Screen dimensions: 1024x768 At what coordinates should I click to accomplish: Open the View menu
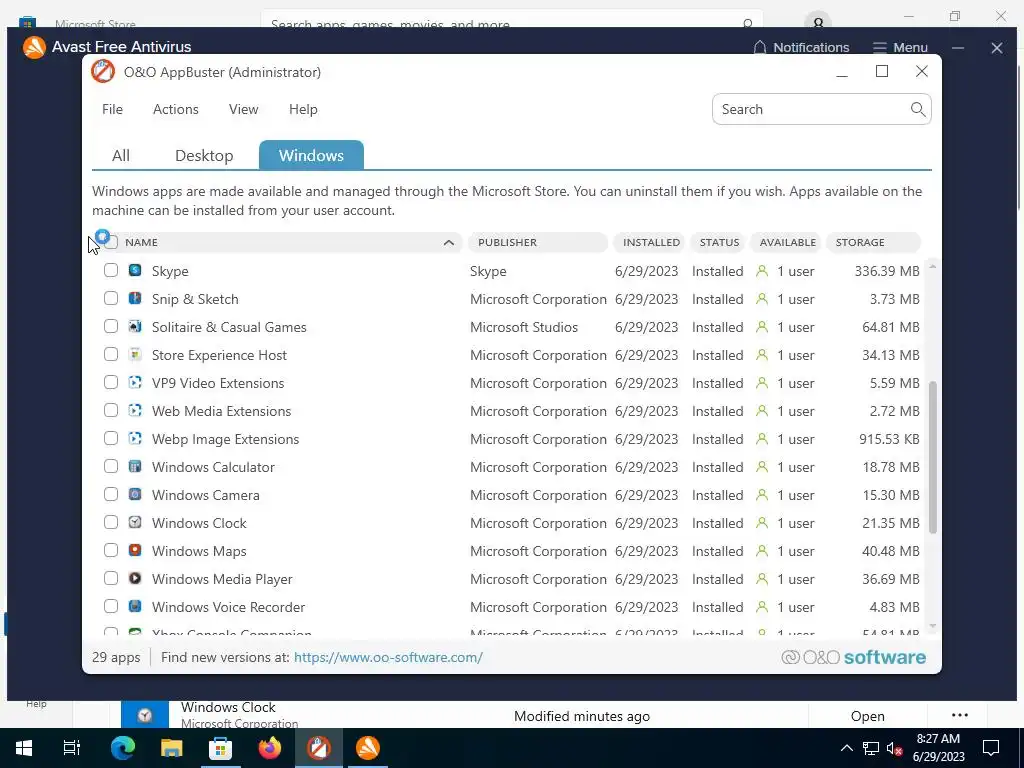244,109
